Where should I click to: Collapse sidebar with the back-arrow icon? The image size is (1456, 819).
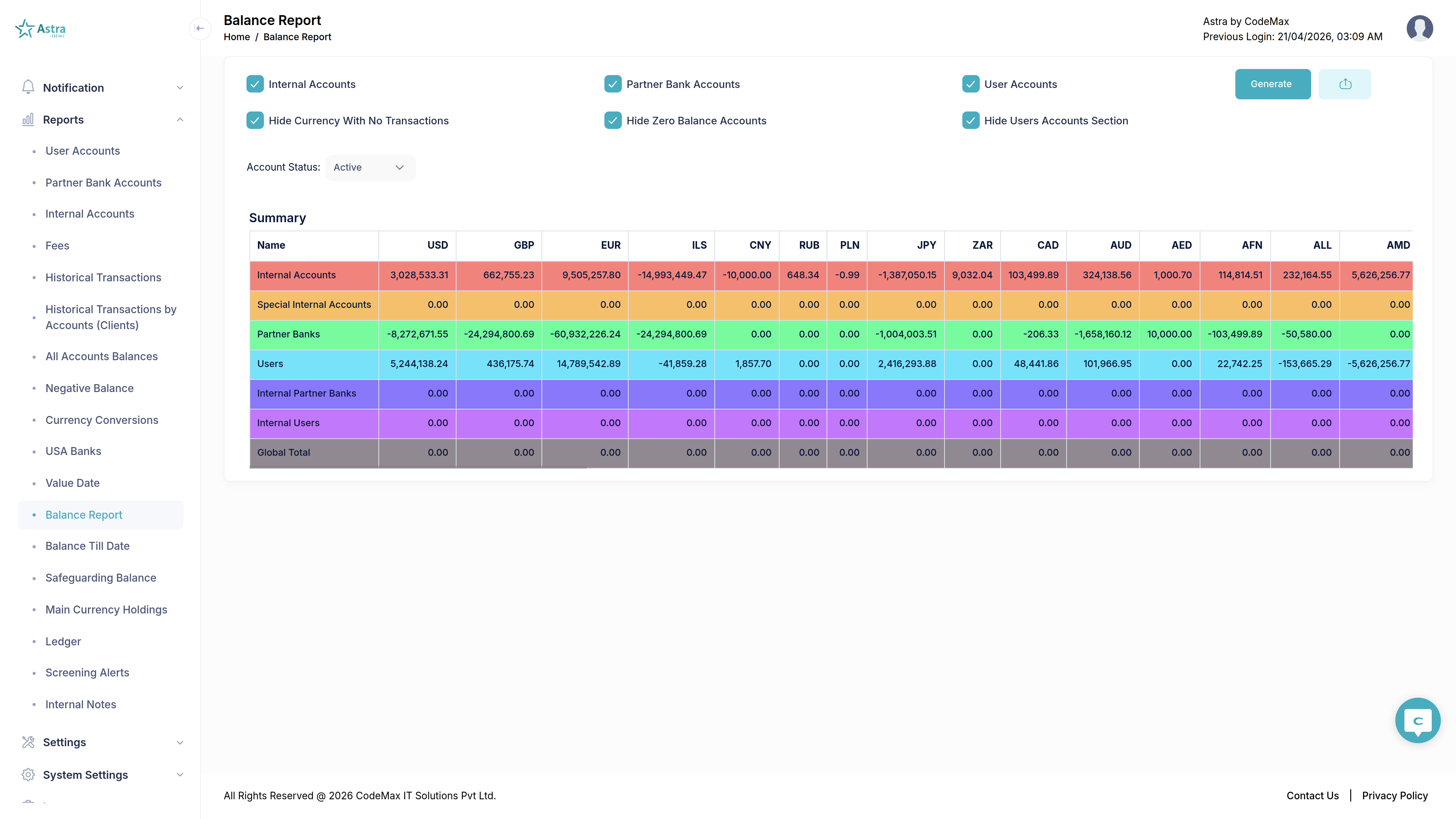[200, 28]
